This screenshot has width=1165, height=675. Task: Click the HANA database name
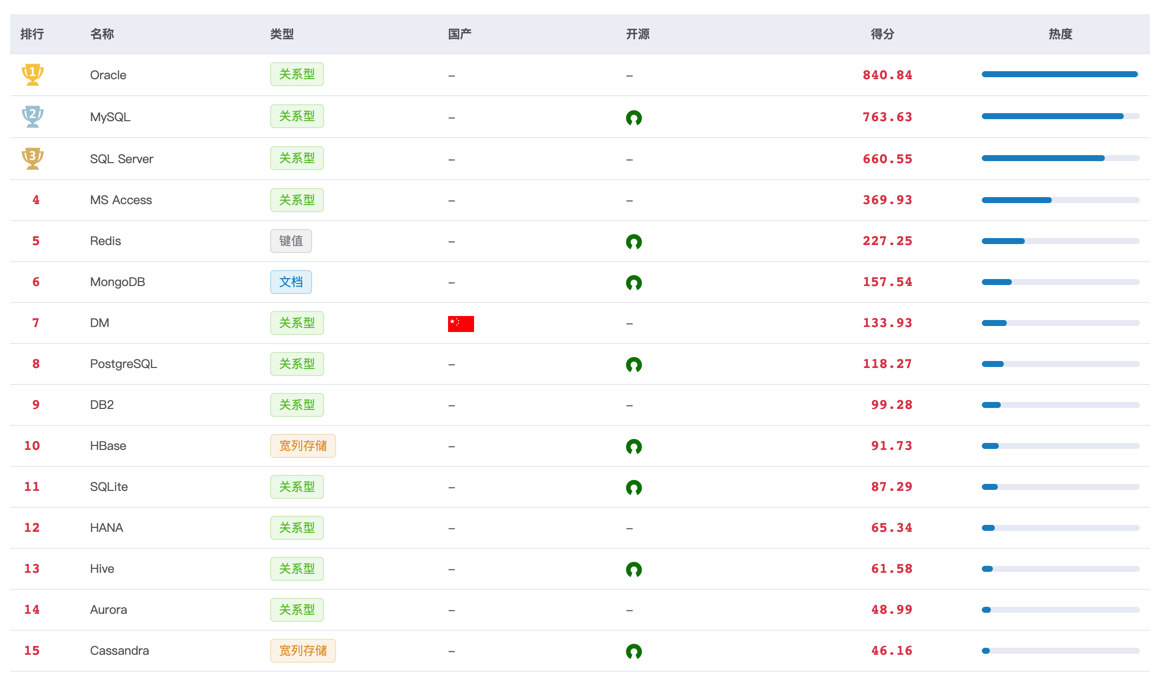(106, 527)
